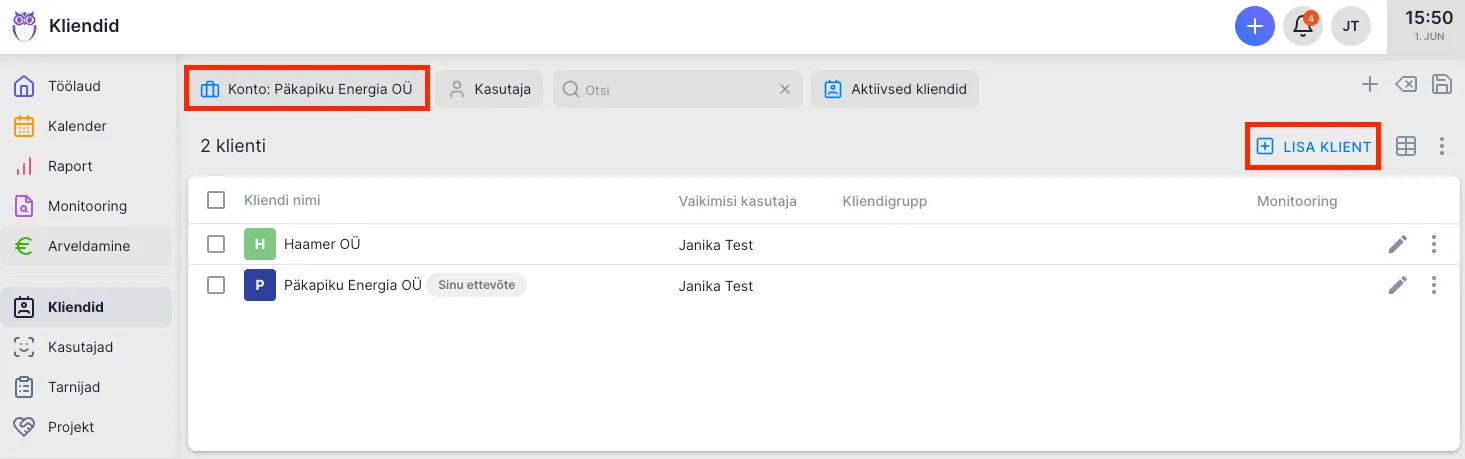The image size is (1465, 459).
Task: Open more options for Haamer OÜ row
Action: (1434, 244)
